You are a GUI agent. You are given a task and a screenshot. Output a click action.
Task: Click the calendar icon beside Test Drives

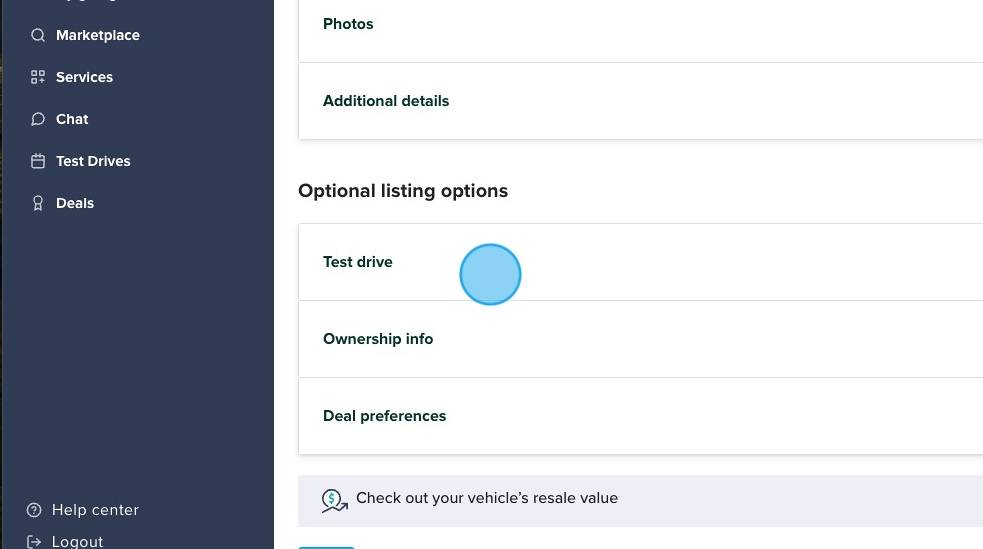tap(38, 161)
